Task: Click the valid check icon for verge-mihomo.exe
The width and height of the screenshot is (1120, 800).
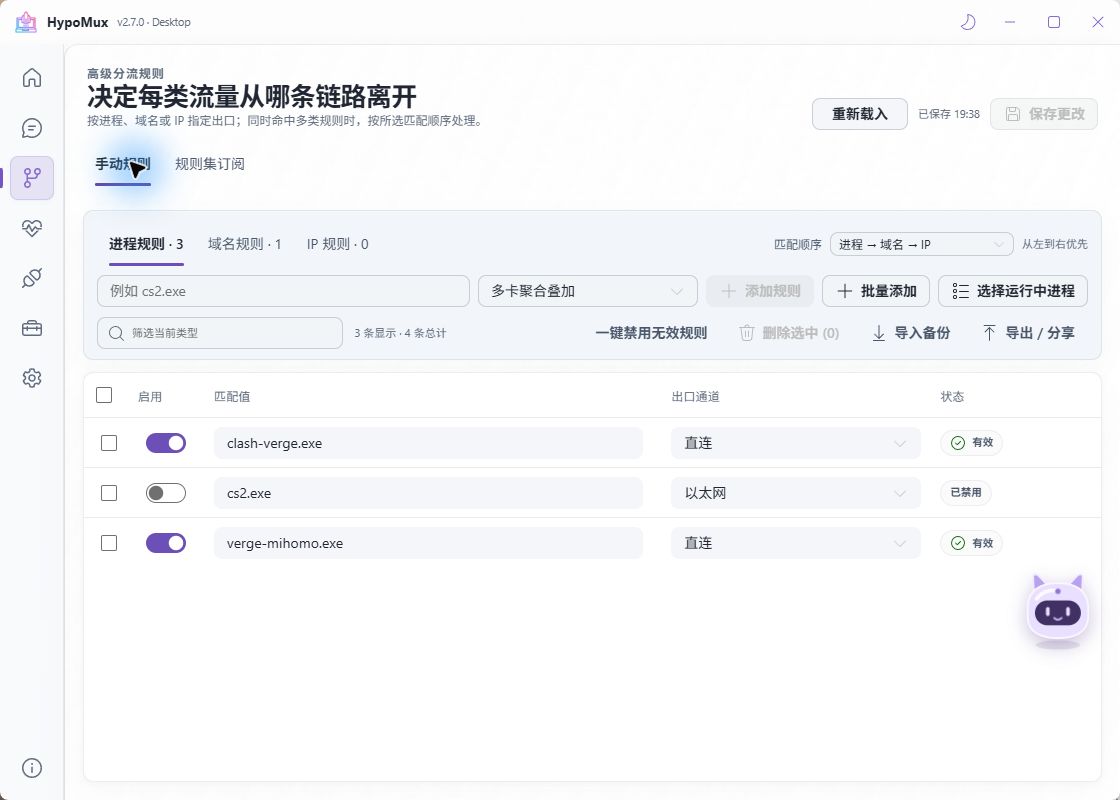Action: (958, 543)
